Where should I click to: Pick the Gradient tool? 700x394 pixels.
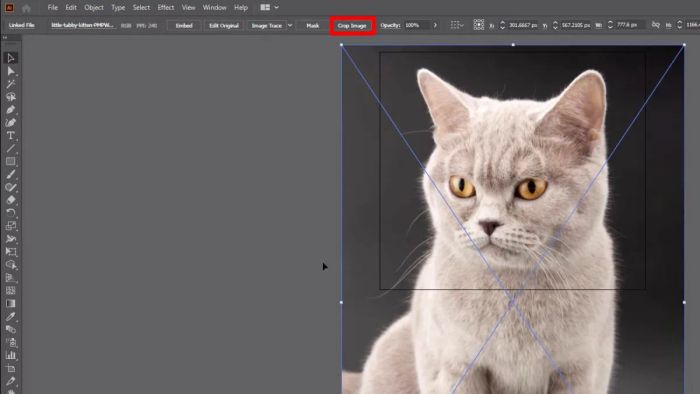11,304
